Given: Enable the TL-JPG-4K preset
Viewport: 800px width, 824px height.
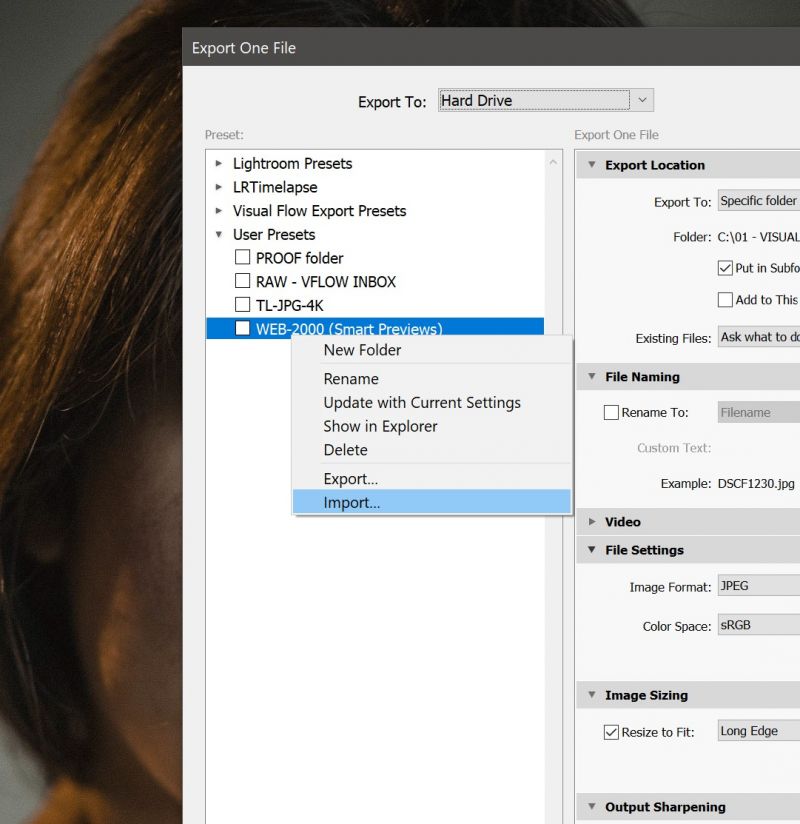Looking at the screenshot, I should 242,305.
